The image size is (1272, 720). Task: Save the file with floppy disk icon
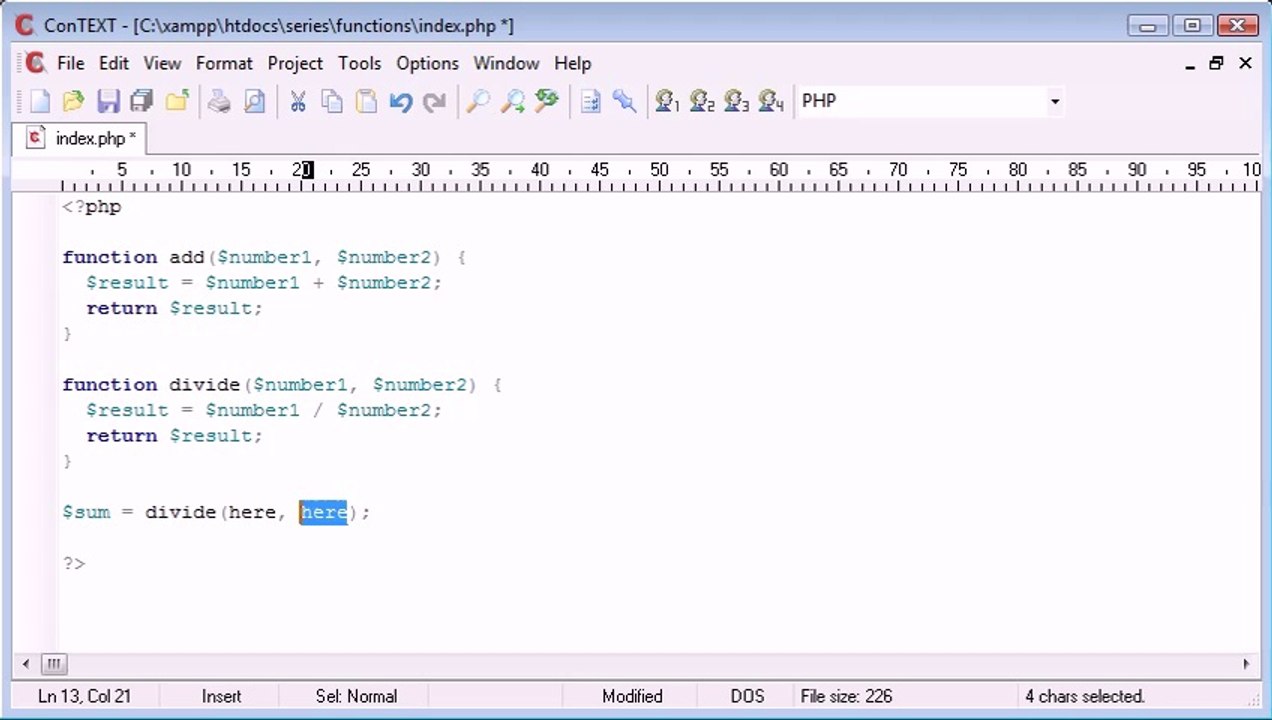108,101
